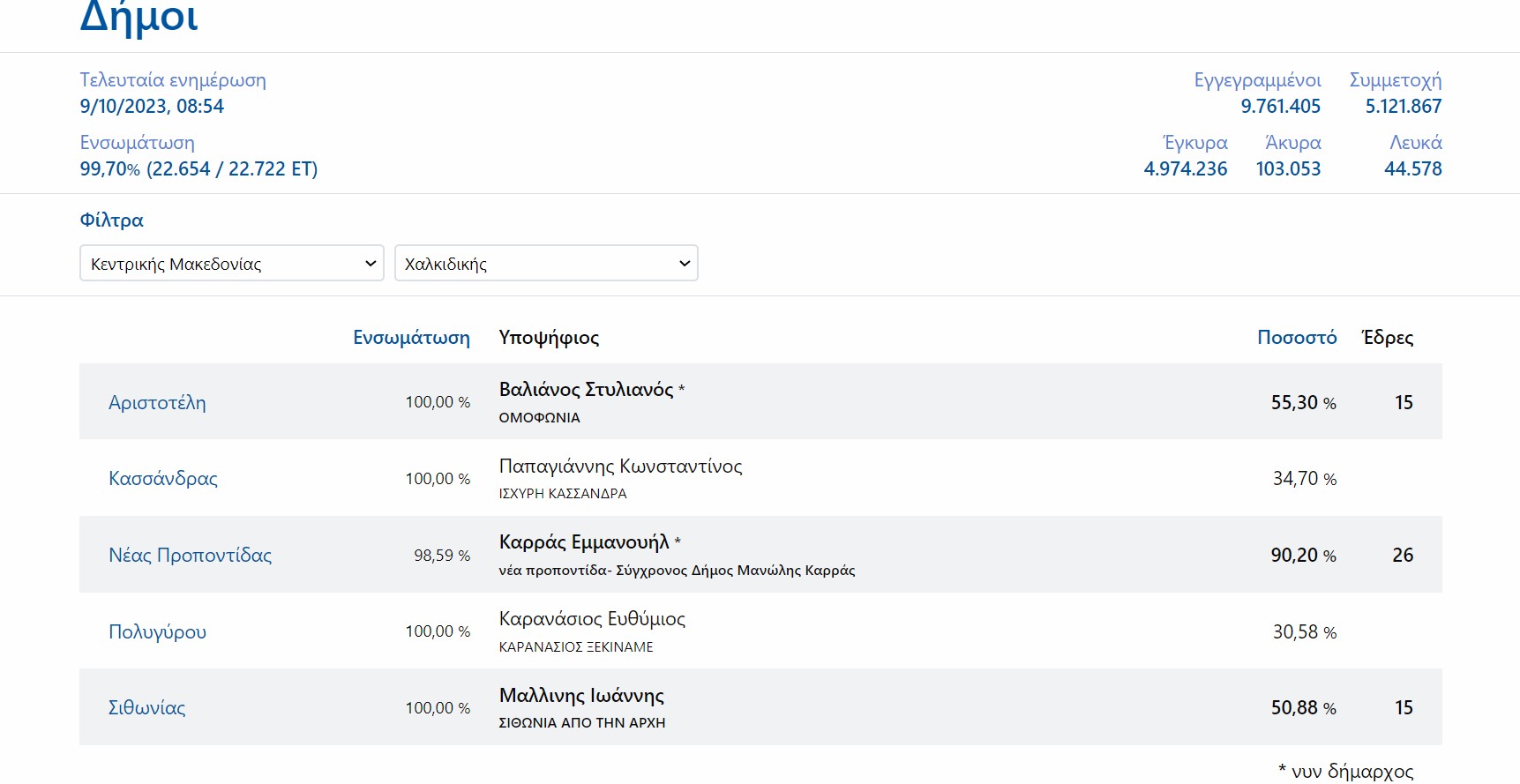
Task: Select candidate Παπαγιάννης Κωνσταντίνος
Action: pyautogui.click(x=620, y=467)
